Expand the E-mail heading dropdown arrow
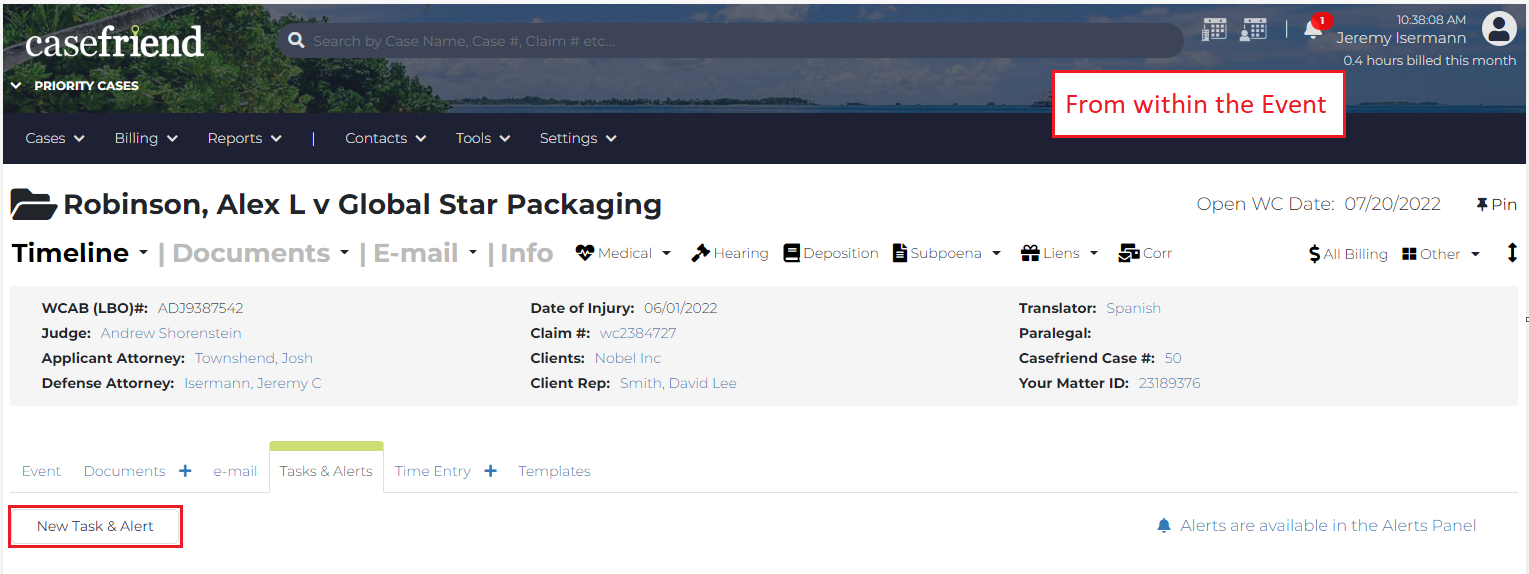Image resolution: width=1529 pixels, height=574 pixels. [x=472, y=253]
